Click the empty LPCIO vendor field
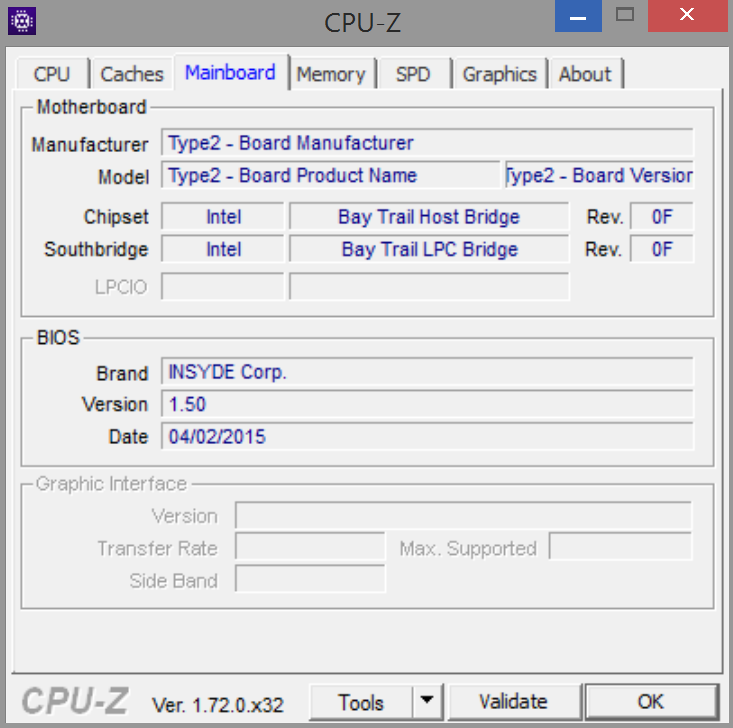The image size is (733, 728). coord(223,286)
